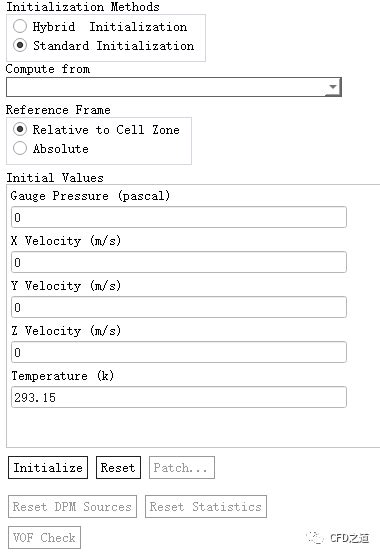
Task: Click the Initial Values group label
Action: [x=55, y=177]
